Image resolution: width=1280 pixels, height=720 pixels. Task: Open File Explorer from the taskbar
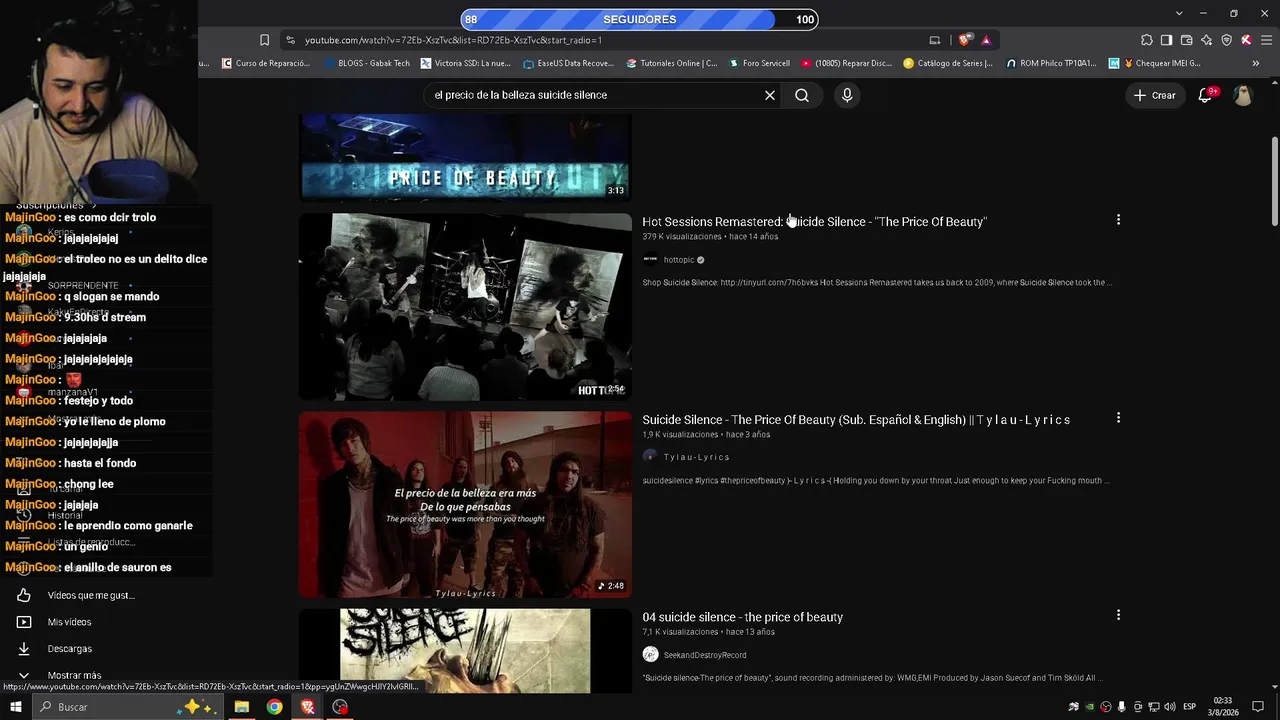point(242,707)
